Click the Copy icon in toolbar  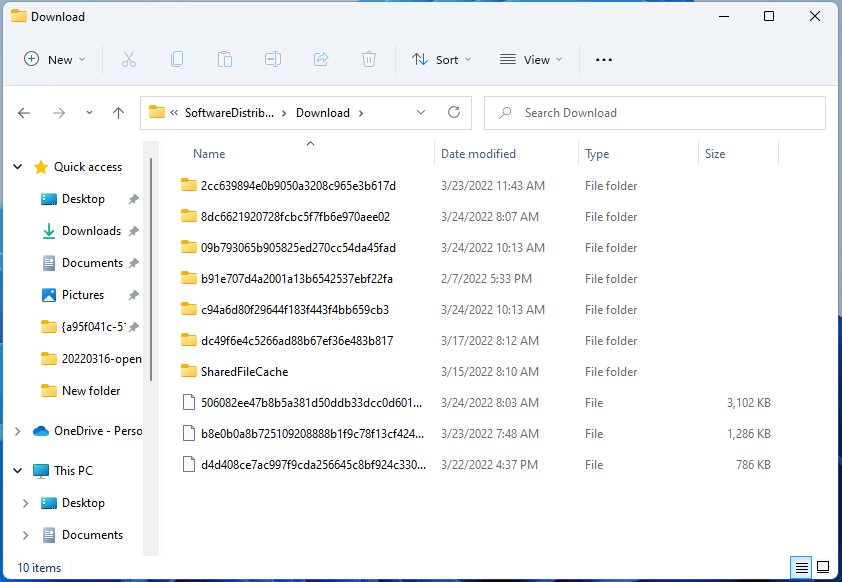click(x=177, y=59)
